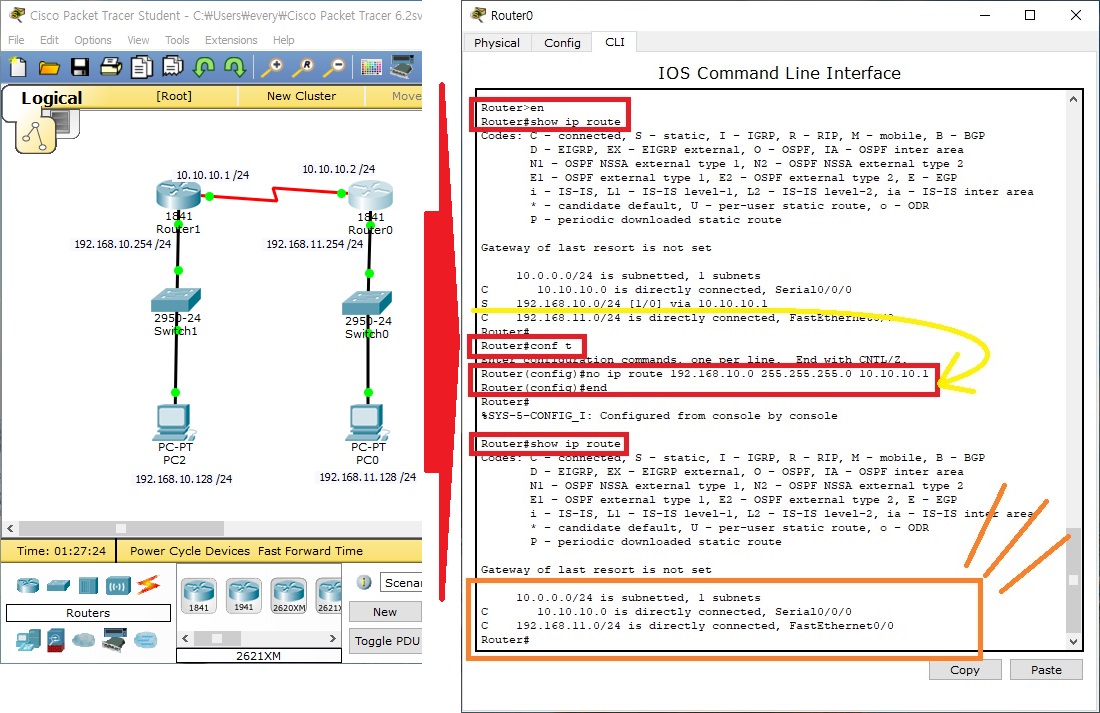Image resolution: width=1100 pixels, height=713 pixels.
Task: Save the topology with the floppy disk icon
Action: pyautogui.click(x=80, y=67)
